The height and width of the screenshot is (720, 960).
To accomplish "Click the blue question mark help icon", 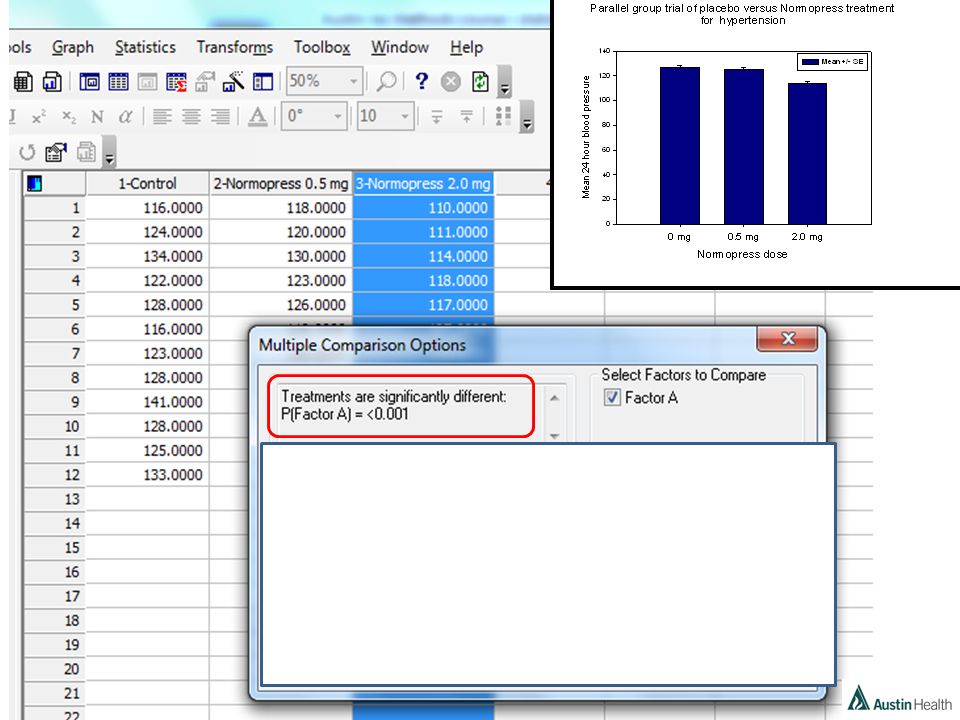I will pyautogui.click(x=421, y=81).
